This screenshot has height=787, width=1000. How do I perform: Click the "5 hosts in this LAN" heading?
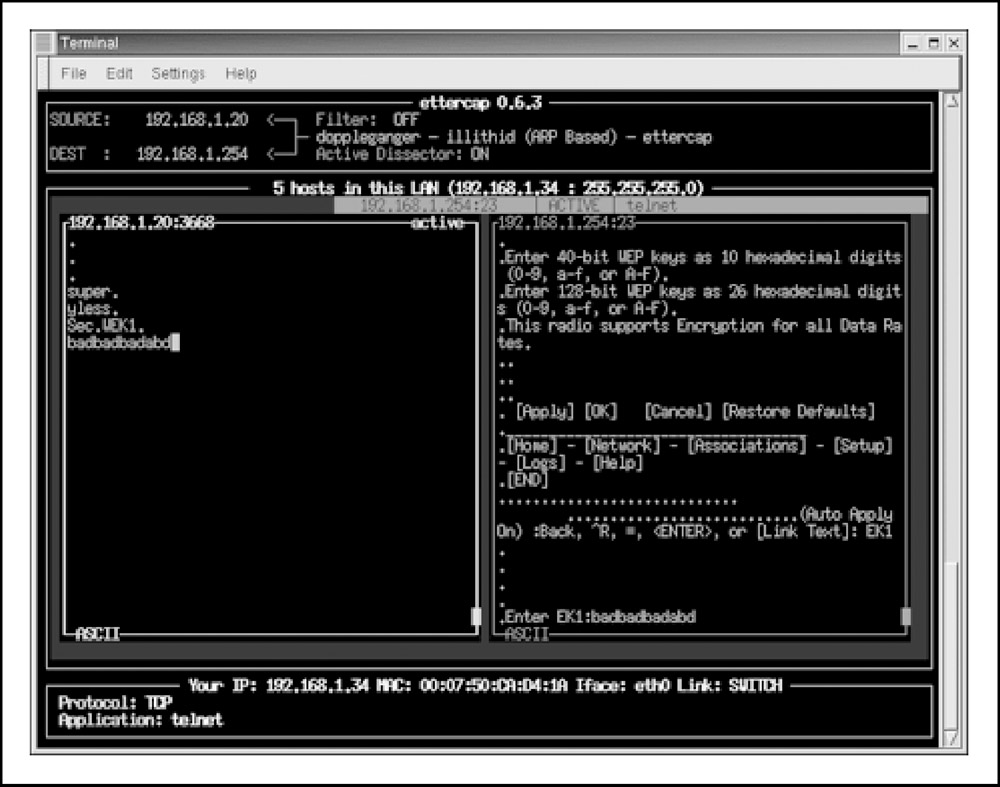488,188
